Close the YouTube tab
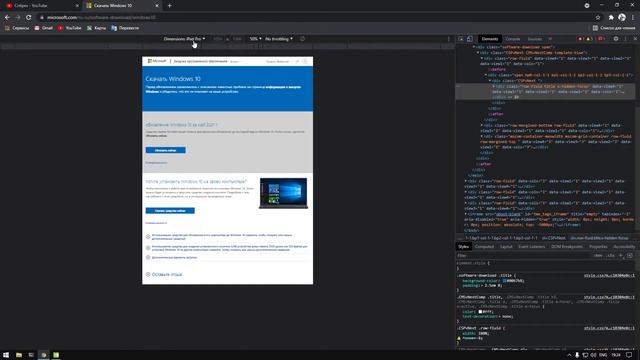 tap(77, 6)
